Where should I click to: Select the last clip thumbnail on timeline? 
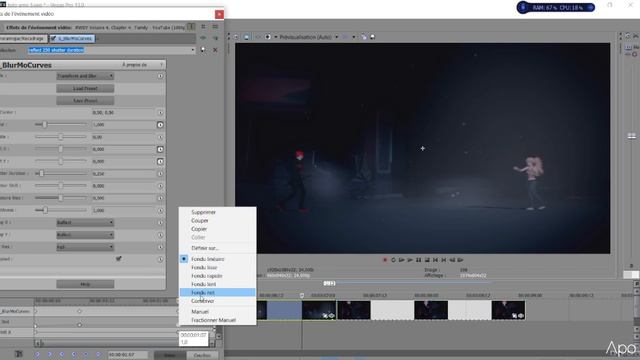(x=508, y=310)
